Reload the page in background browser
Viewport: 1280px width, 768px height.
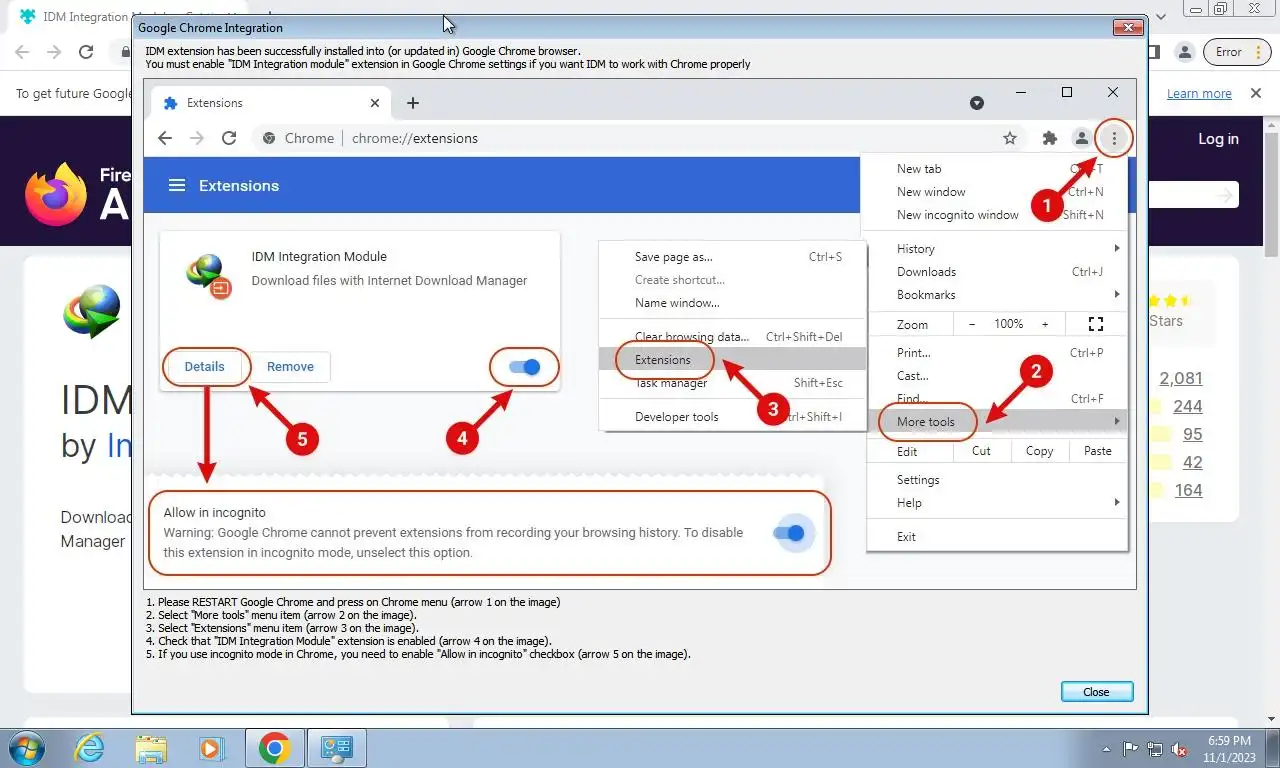[86, 52]
